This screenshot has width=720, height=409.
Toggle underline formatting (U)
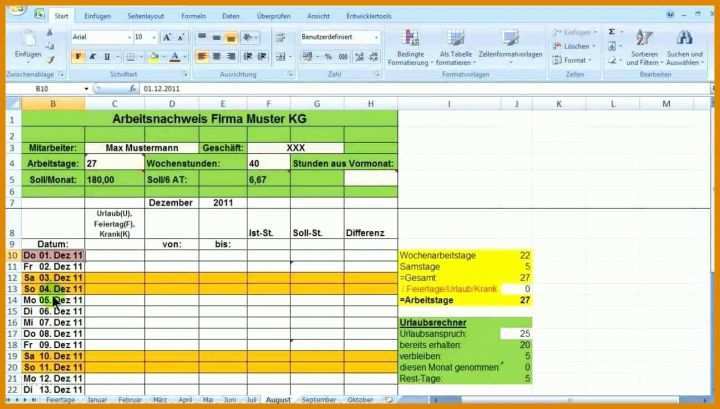107,57
